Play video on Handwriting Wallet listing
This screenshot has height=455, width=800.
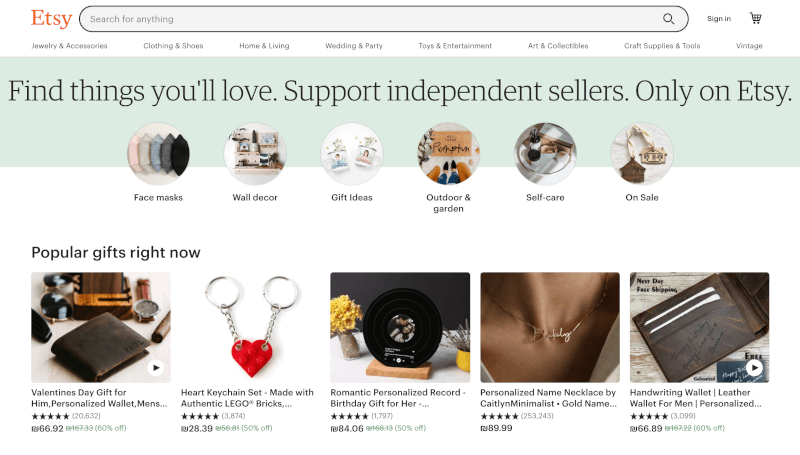pyautogui.click(x=754, y=367)
